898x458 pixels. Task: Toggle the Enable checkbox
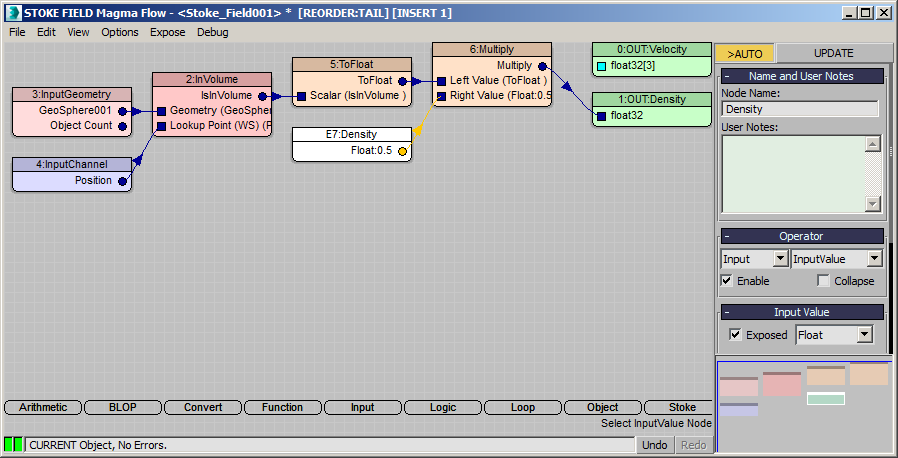point(727,281)
